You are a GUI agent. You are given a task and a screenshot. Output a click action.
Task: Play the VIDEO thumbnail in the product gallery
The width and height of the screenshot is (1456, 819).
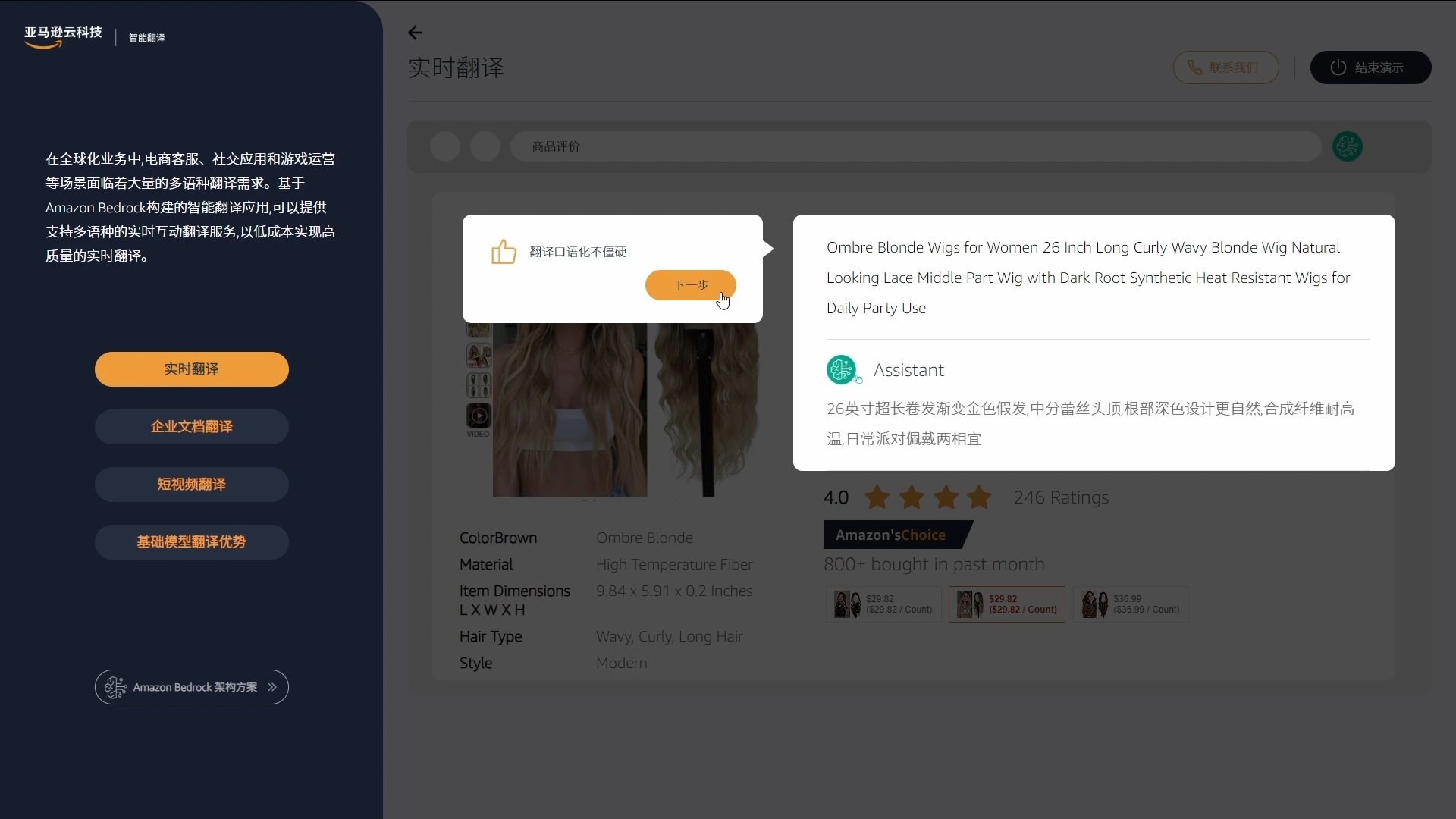click(479, 416)
